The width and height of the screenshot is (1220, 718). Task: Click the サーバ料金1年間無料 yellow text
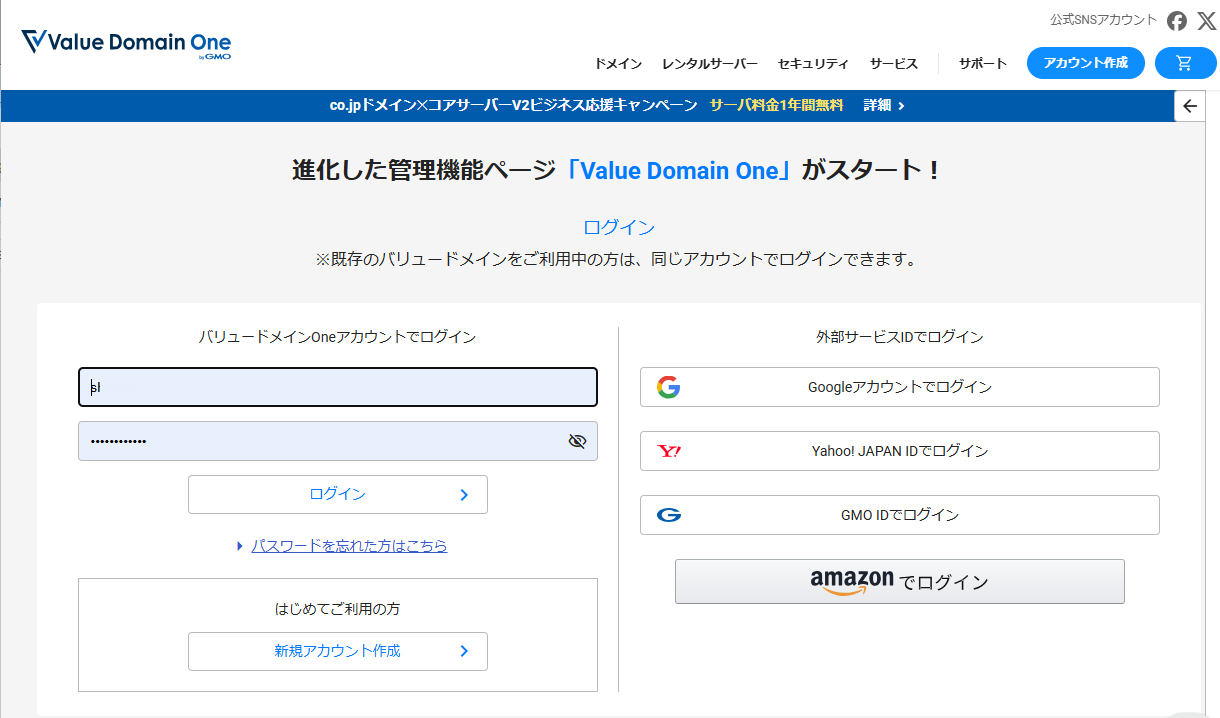[777, 105]
